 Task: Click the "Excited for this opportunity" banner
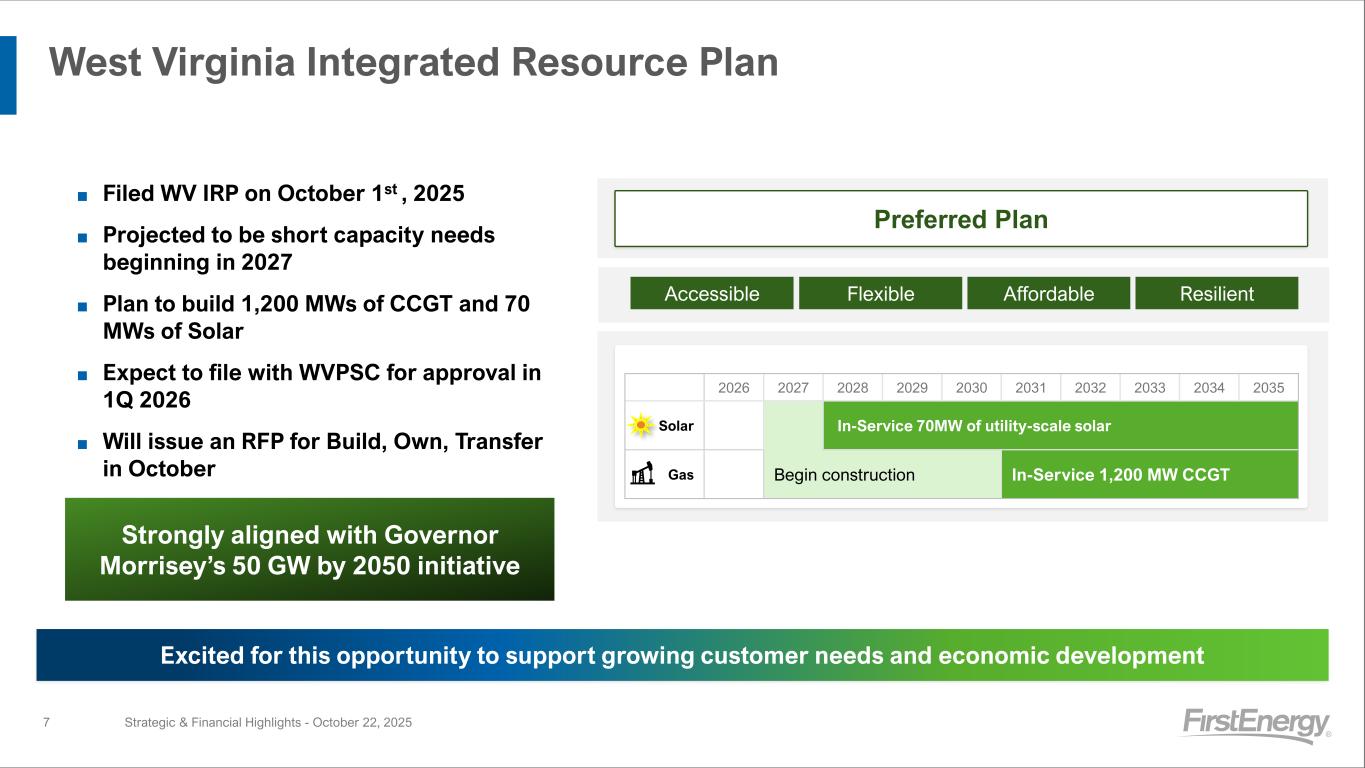682,655
